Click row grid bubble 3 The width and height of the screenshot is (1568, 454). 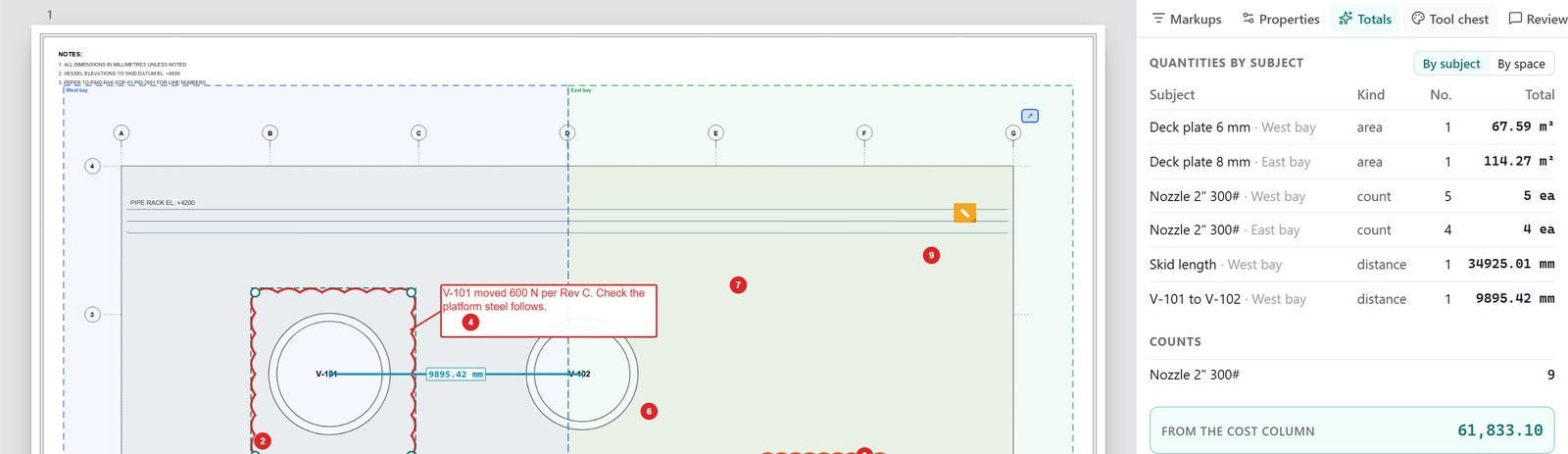coord(92,315)
